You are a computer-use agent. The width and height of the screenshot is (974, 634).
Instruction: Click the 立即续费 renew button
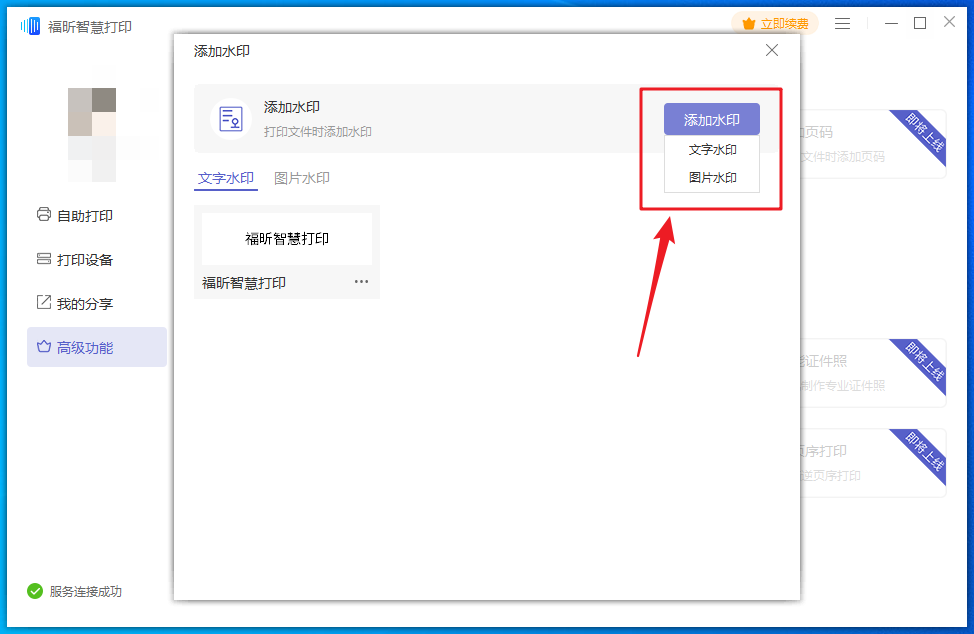click(x=775, y=23)
